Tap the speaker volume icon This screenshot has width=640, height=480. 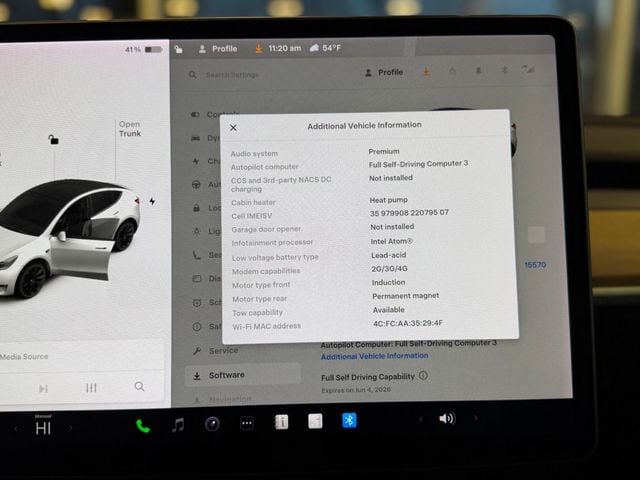coord(446,418)
